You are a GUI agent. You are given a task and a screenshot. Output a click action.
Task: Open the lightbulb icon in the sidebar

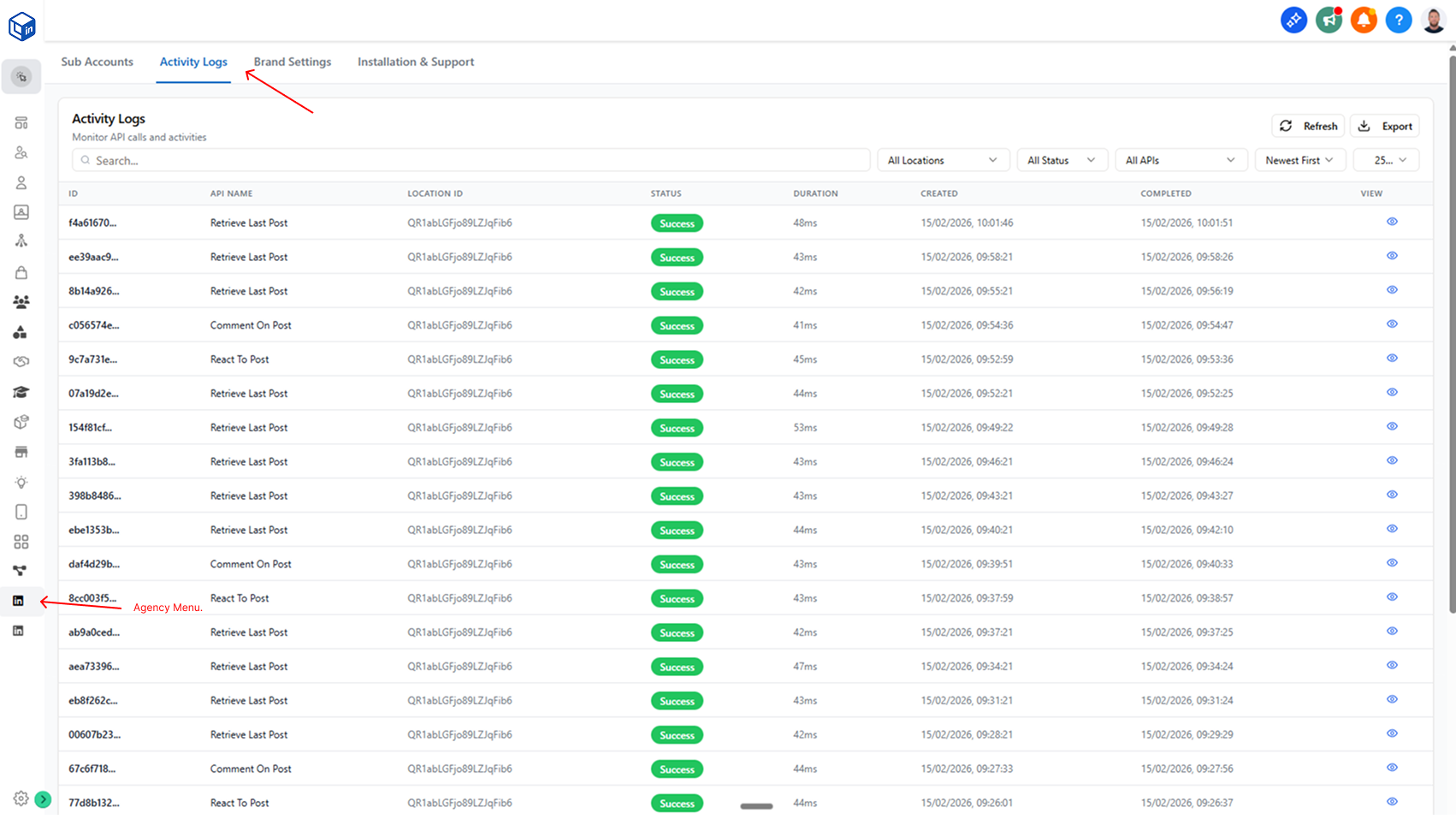(21, 482)
